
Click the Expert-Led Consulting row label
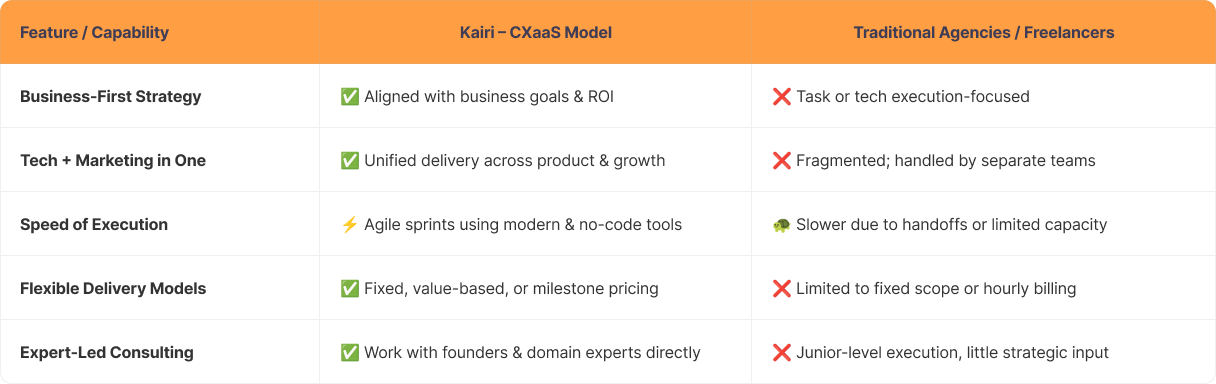[x=107, y=353]
